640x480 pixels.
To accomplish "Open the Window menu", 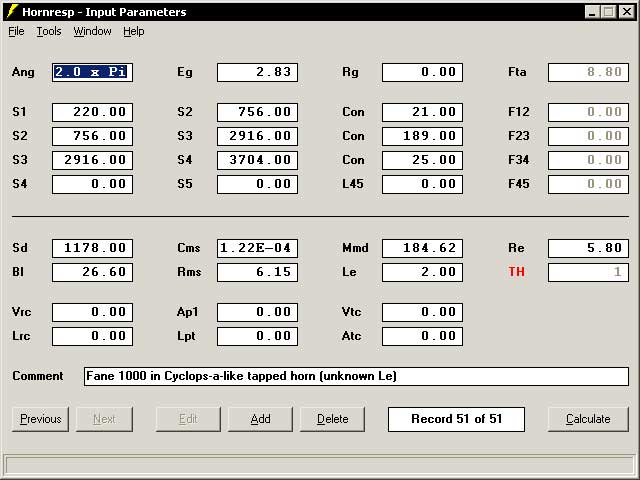I will [x=92, y=31].
